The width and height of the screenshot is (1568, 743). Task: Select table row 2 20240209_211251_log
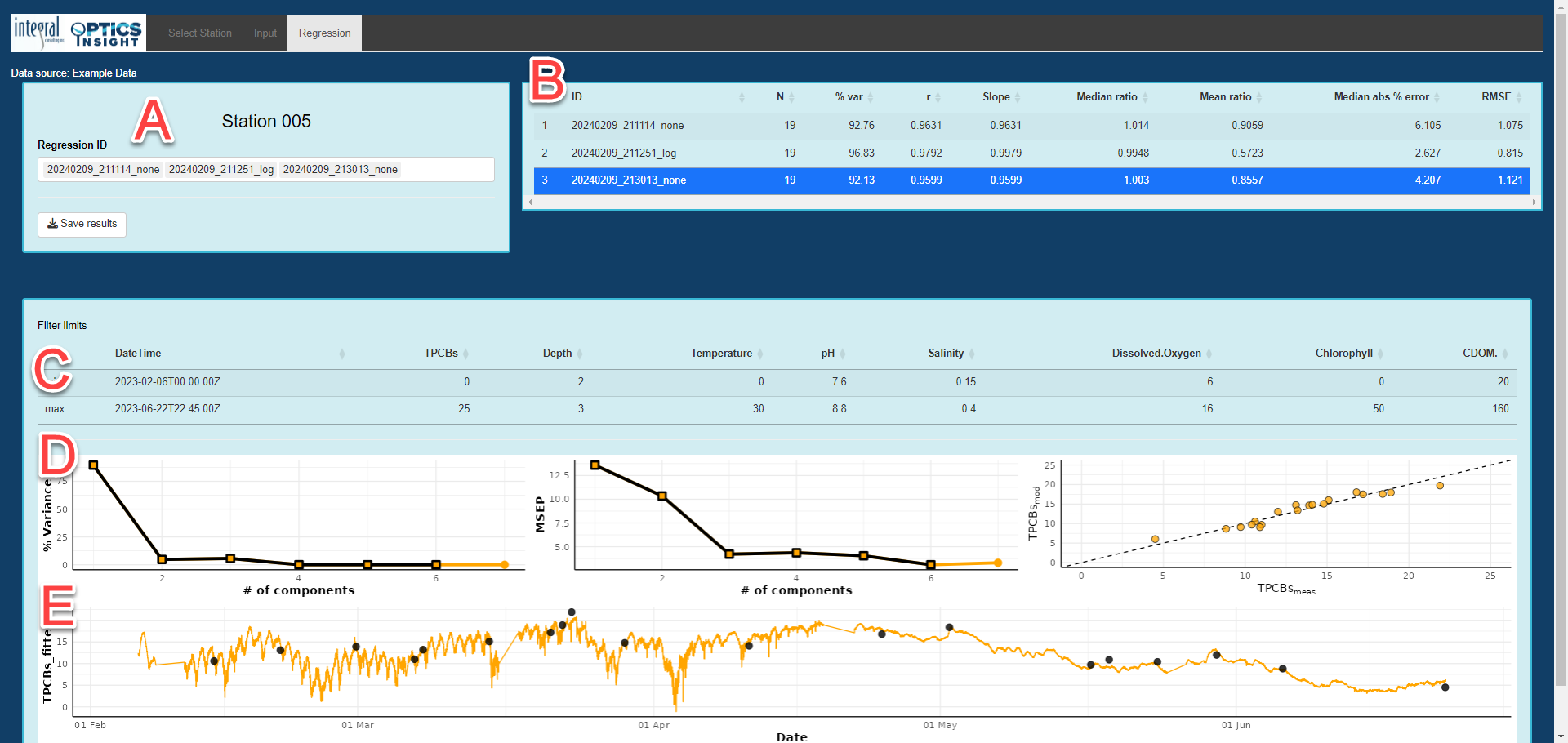[x=624, y=153]
